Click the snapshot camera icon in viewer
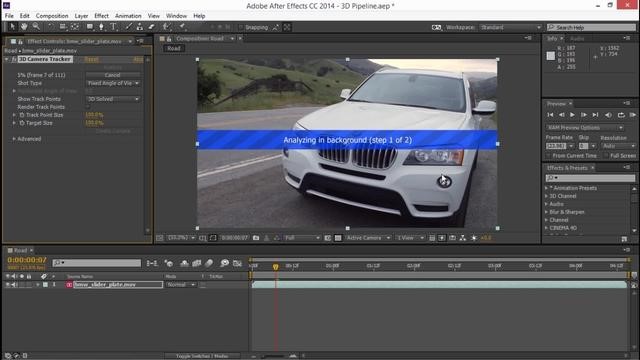640x360 pixels. click(256, 238)
